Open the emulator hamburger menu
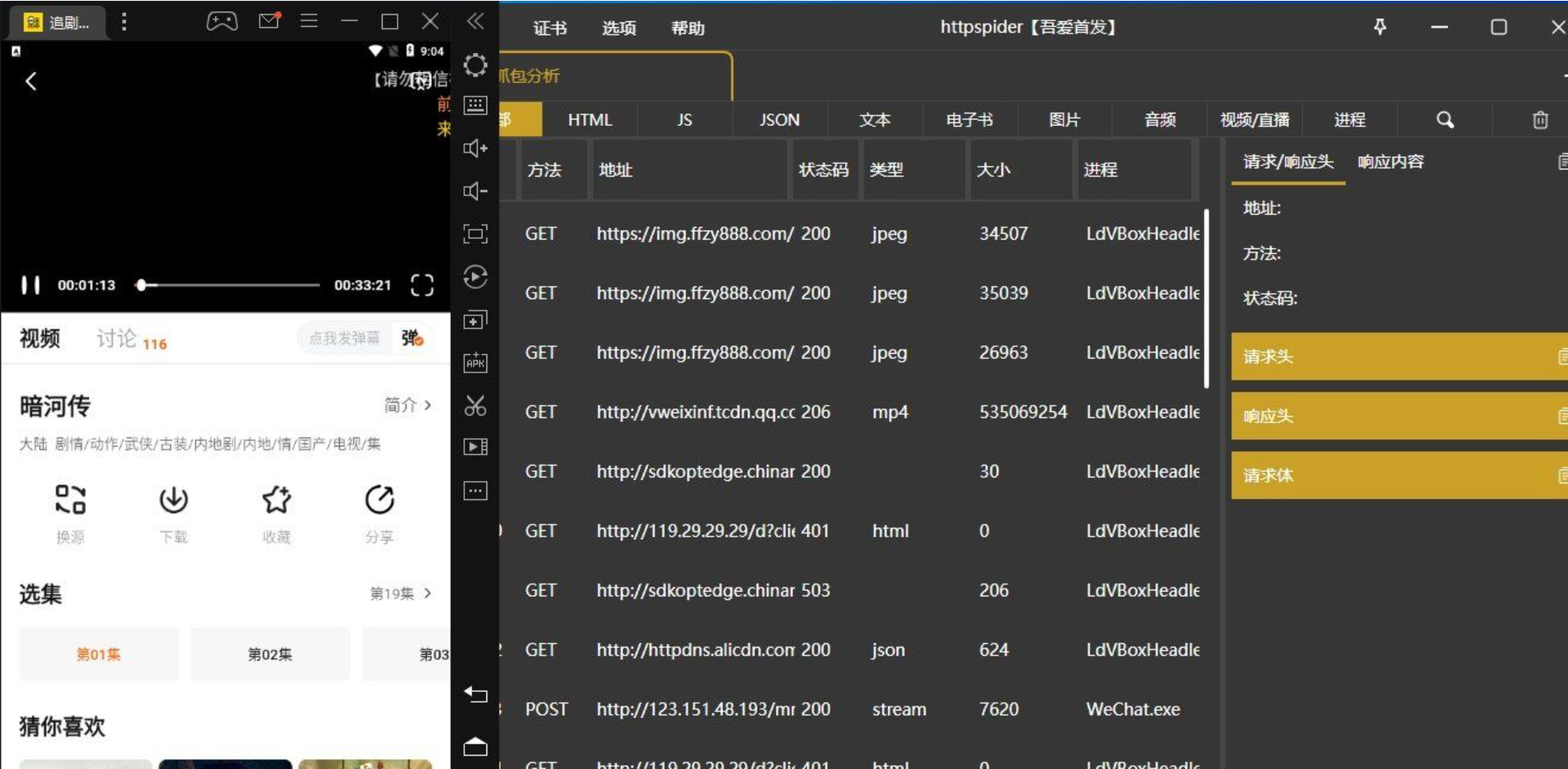 [309, 21]
